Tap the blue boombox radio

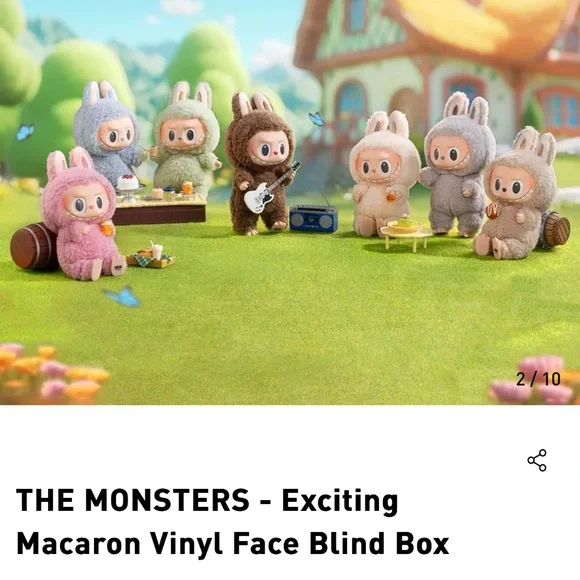313,218
